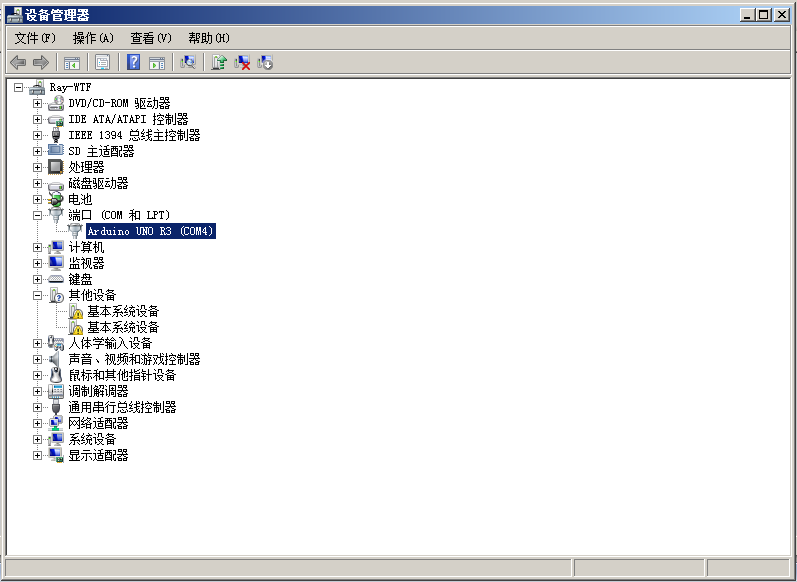Image resolution: width=797 pixels, height=582 pixels.
Task: Click the Update driver software icon
Action: coord(219,62)
